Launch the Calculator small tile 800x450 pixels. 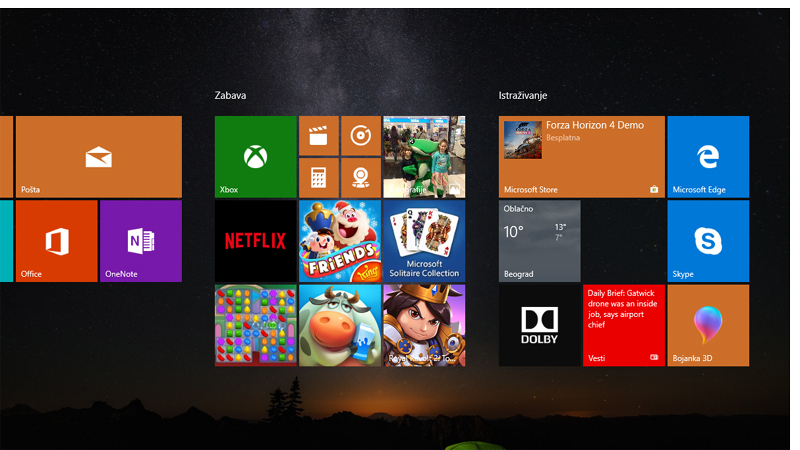[x=319, y=178]
